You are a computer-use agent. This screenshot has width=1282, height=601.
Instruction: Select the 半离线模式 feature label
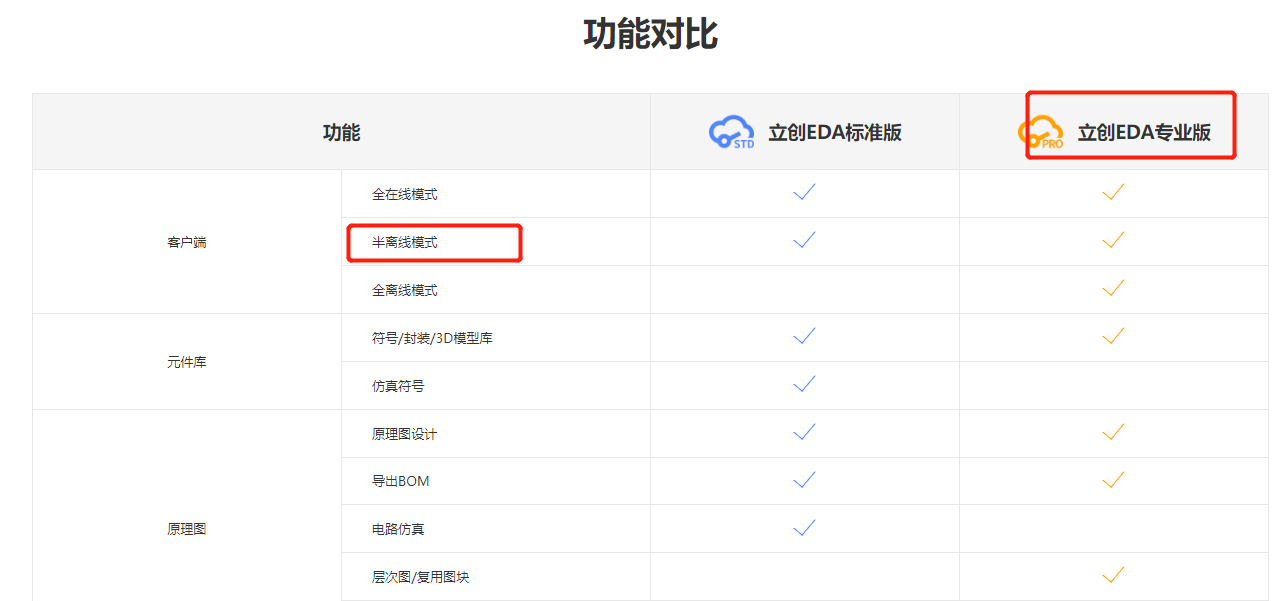tap(405, 242)
